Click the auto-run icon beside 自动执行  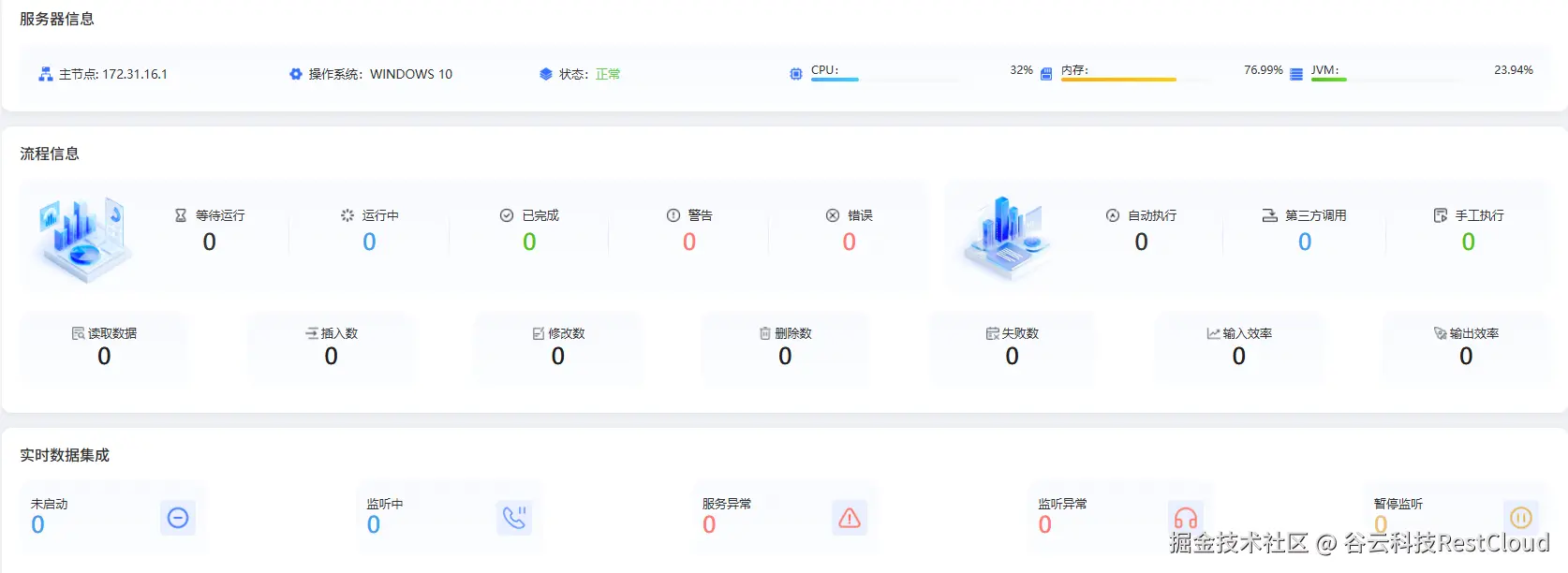[x=1113, y=215]
